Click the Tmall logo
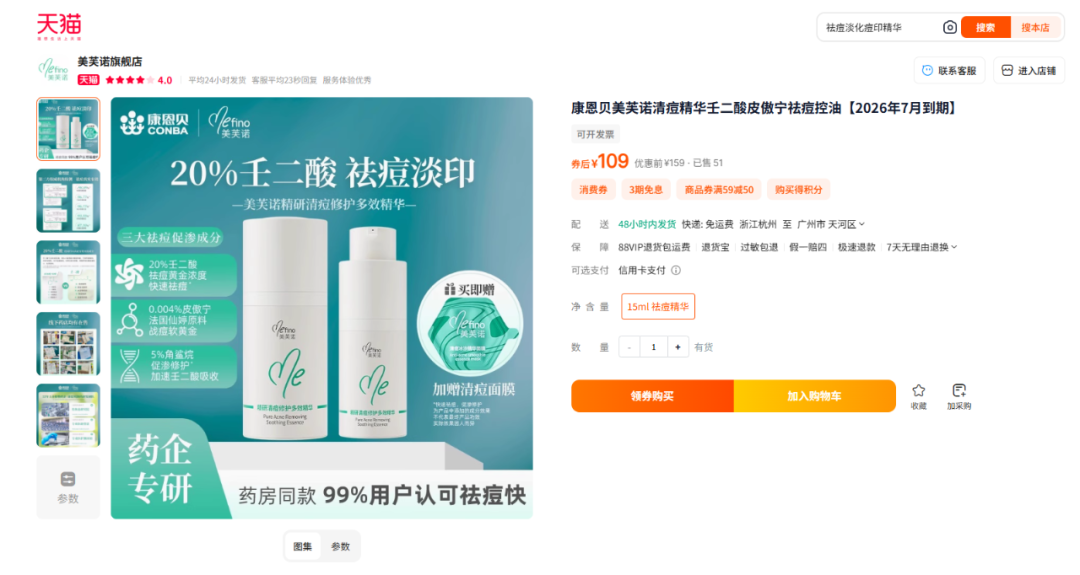The height and width of the screenshot is (575, 1080). coord(59,27)
